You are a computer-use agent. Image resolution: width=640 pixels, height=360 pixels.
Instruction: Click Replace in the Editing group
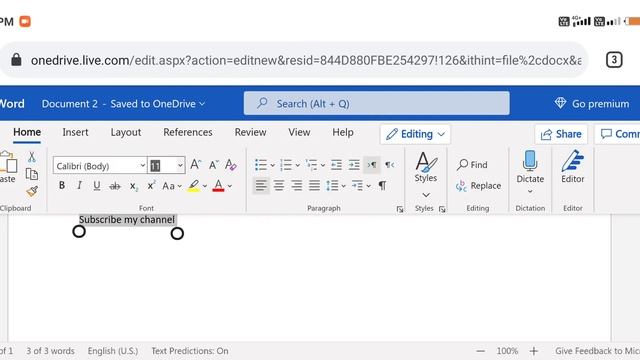(x=478, y=186)
